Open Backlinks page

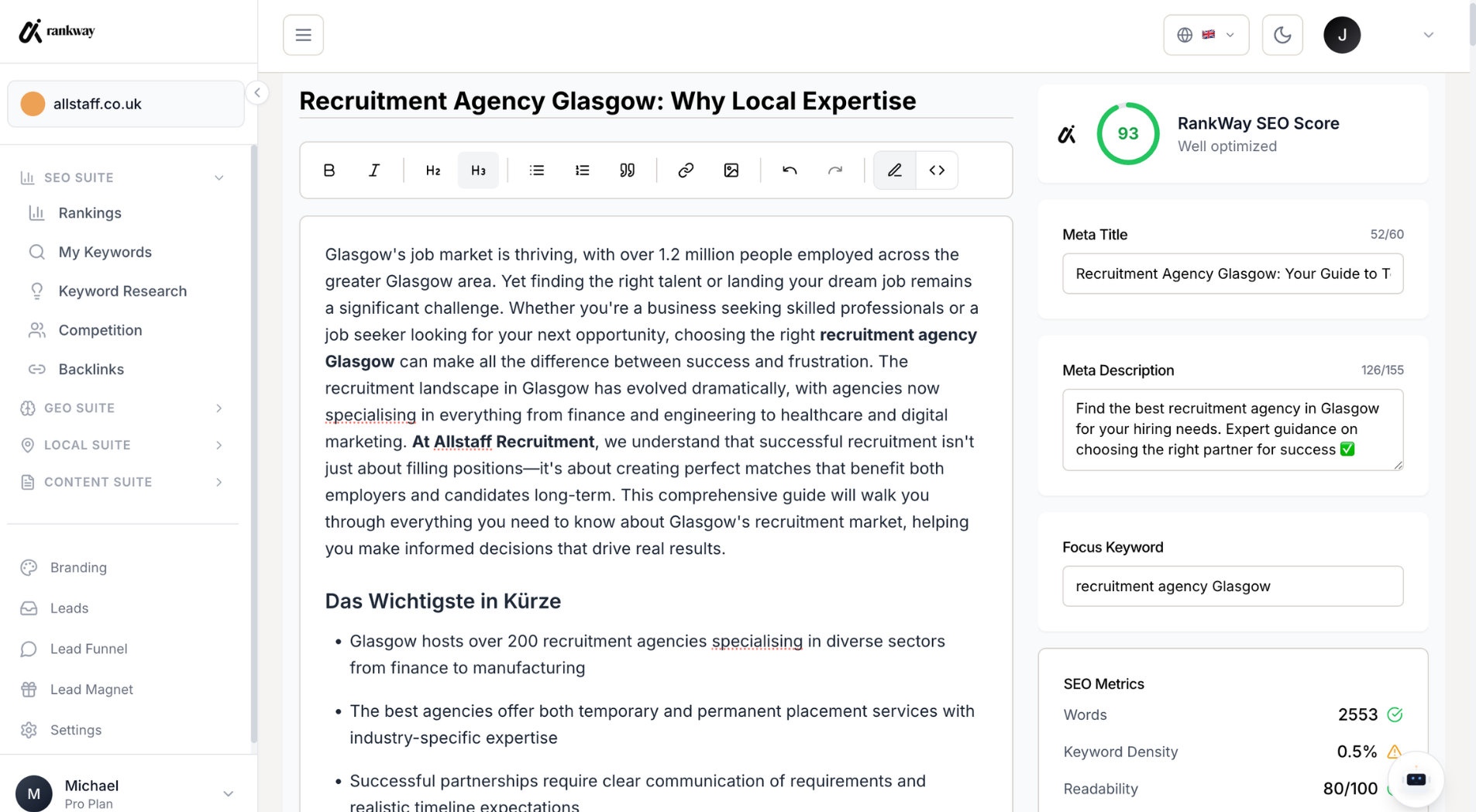click(x=91, y=370)
